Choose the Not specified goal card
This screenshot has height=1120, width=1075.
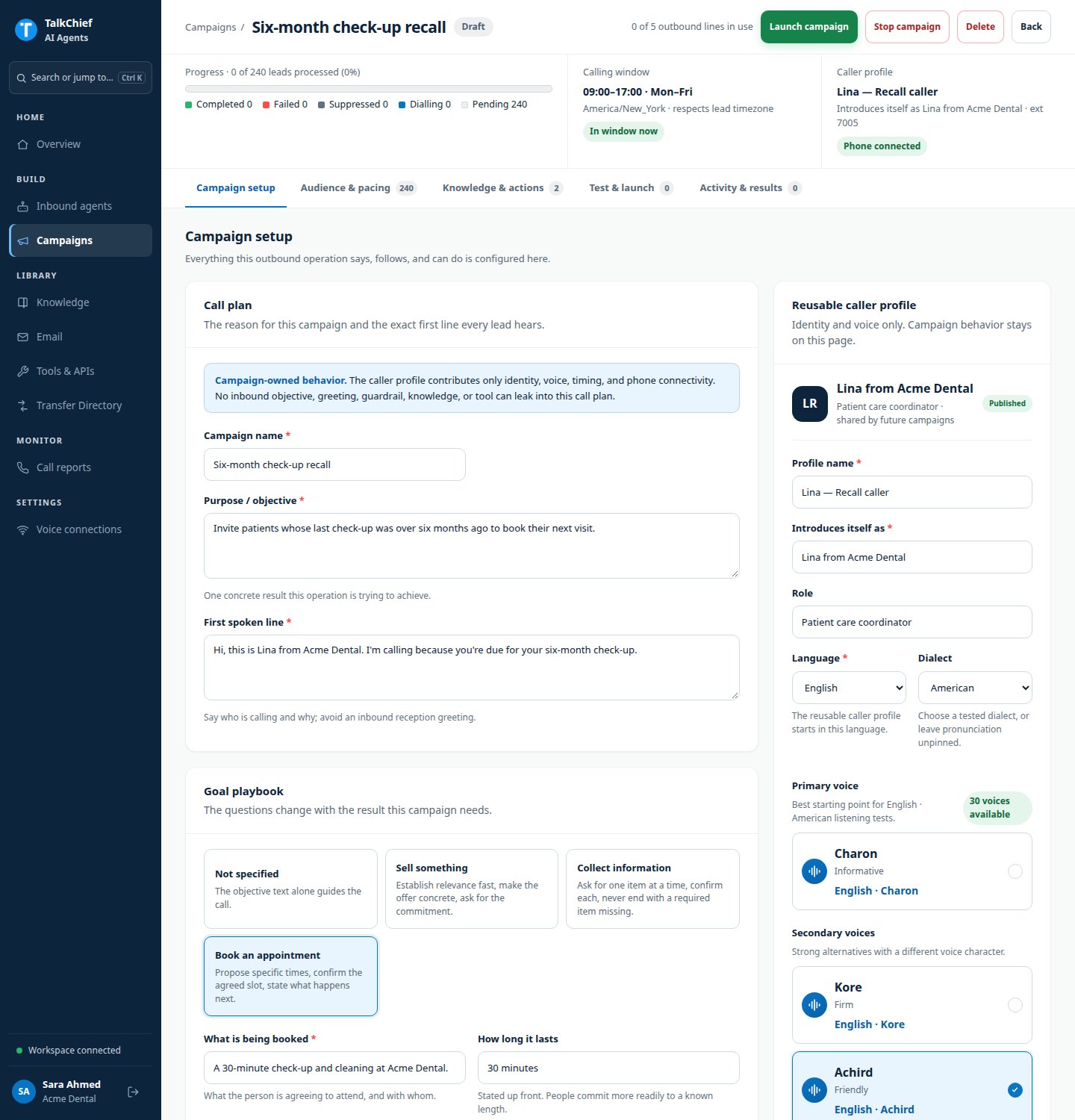click(x=290, y=889)
